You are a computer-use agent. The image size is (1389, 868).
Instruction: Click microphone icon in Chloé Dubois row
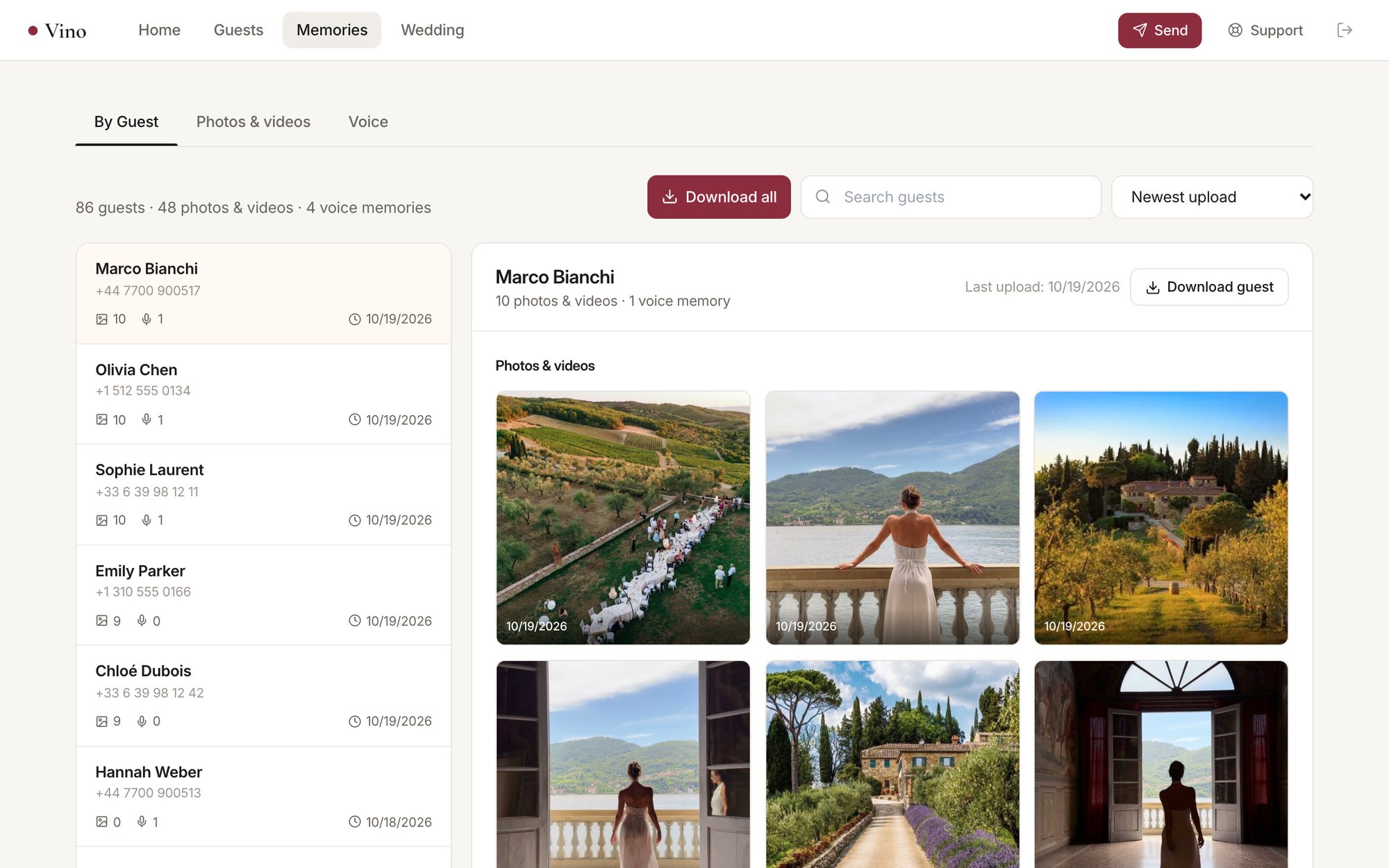142,721
